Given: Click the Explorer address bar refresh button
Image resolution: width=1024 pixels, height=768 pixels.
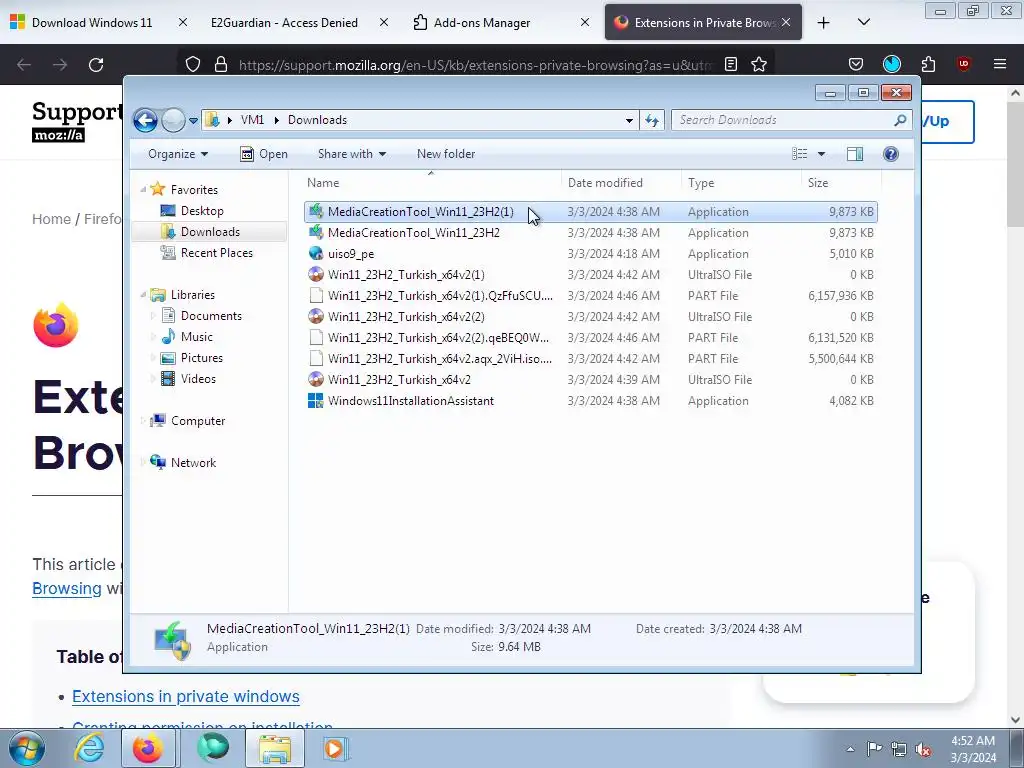Looking at the screenshot, I should point(652,120).
